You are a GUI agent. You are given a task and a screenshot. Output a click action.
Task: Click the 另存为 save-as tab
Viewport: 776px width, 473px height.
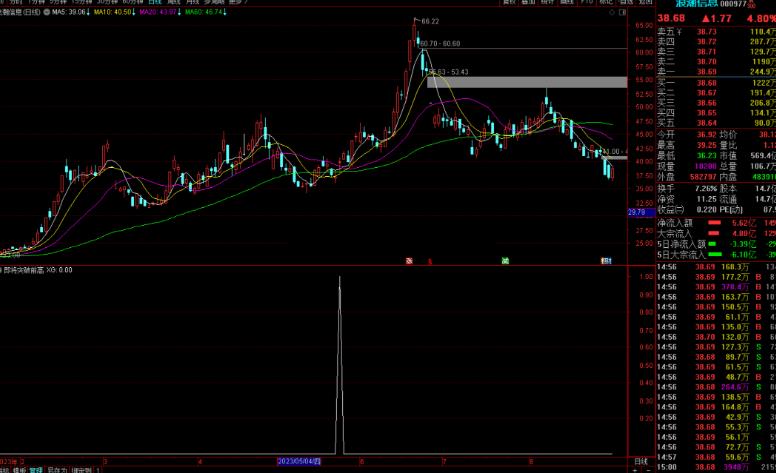(57, 470)
